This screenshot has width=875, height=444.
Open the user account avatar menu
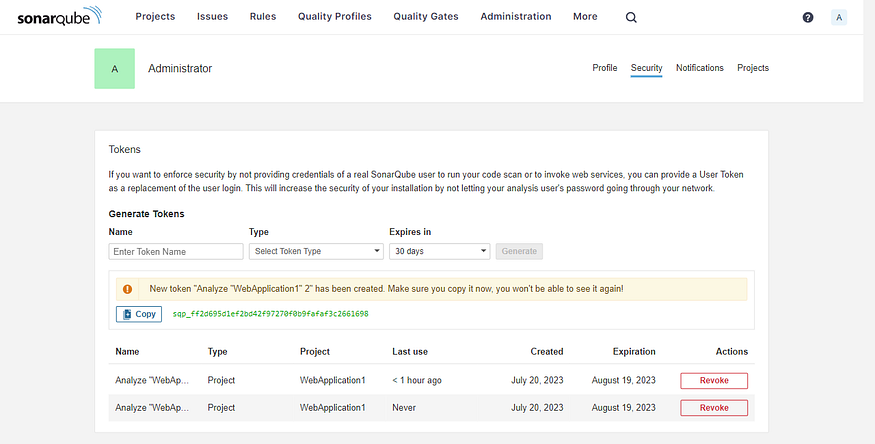point(839,17)
